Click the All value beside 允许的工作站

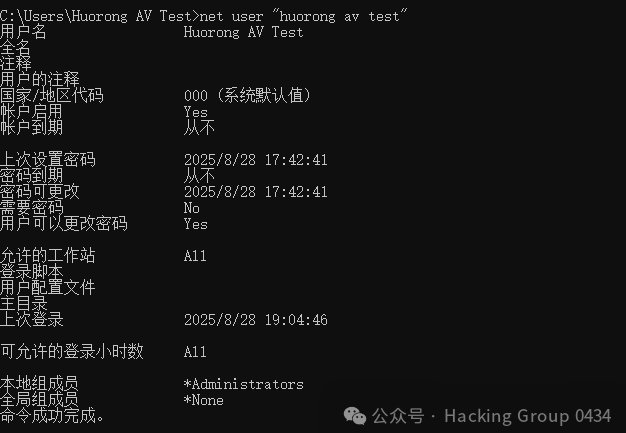coord(195,256)
